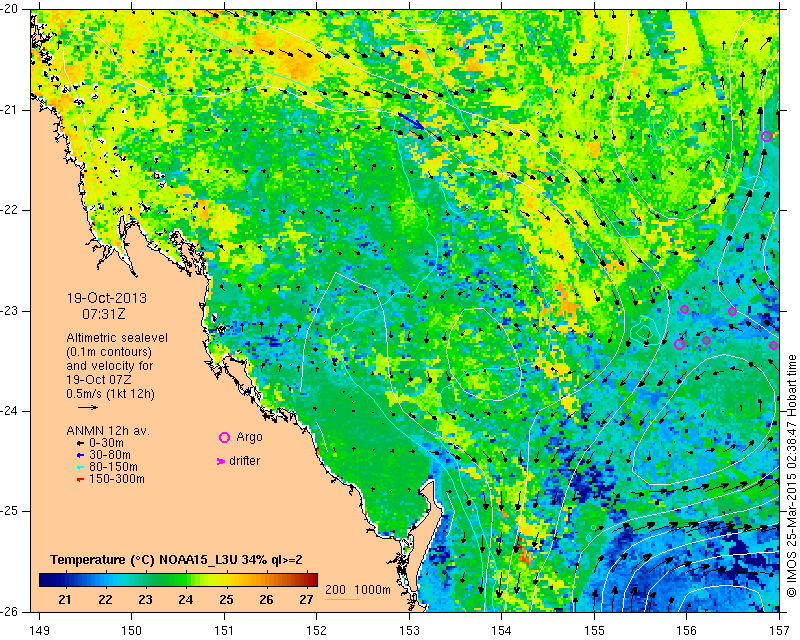Click the '0-30m' depth label

click(107, 443)
